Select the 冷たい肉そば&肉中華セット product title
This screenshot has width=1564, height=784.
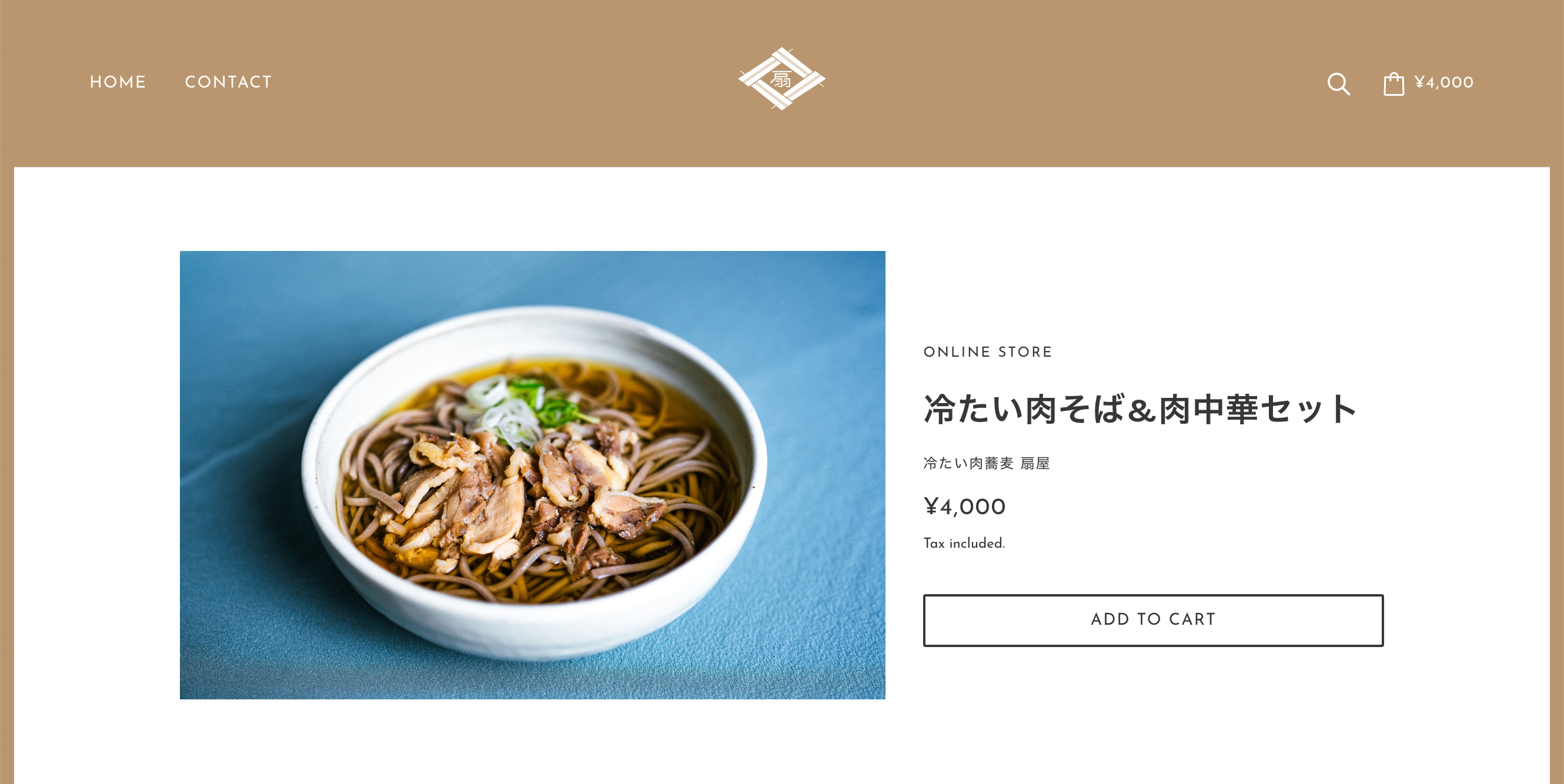(x=1139, y=409)
